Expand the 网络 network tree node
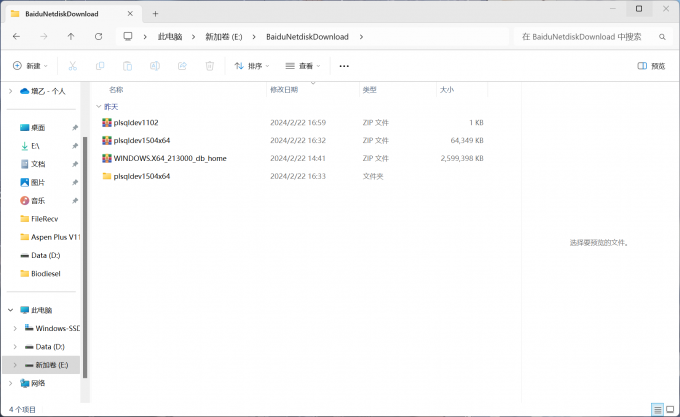 [x=10, y=382]
